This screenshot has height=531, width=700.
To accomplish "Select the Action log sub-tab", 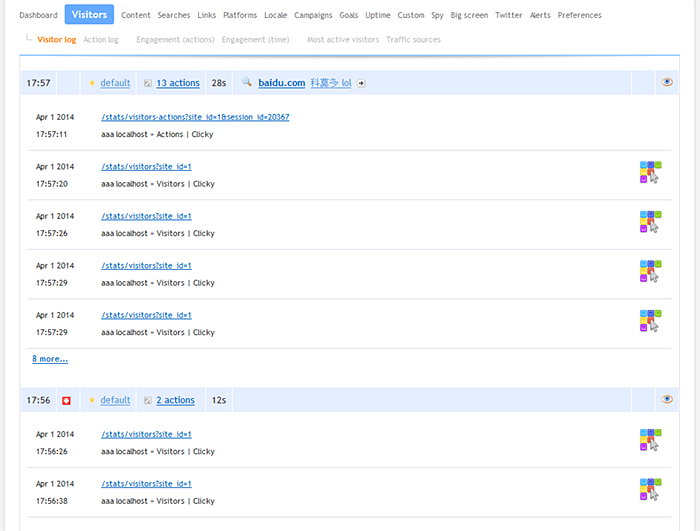I will 101,40.
